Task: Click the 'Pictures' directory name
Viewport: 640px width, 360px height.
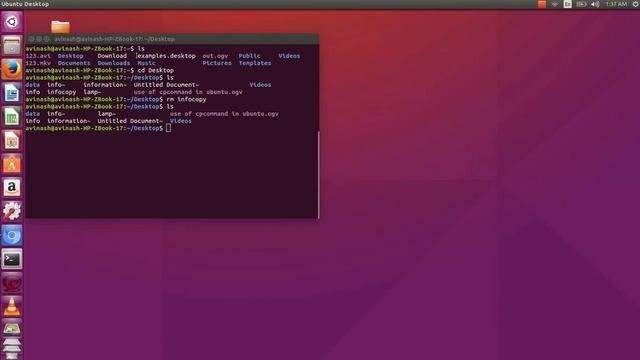Action: point(217,63)
